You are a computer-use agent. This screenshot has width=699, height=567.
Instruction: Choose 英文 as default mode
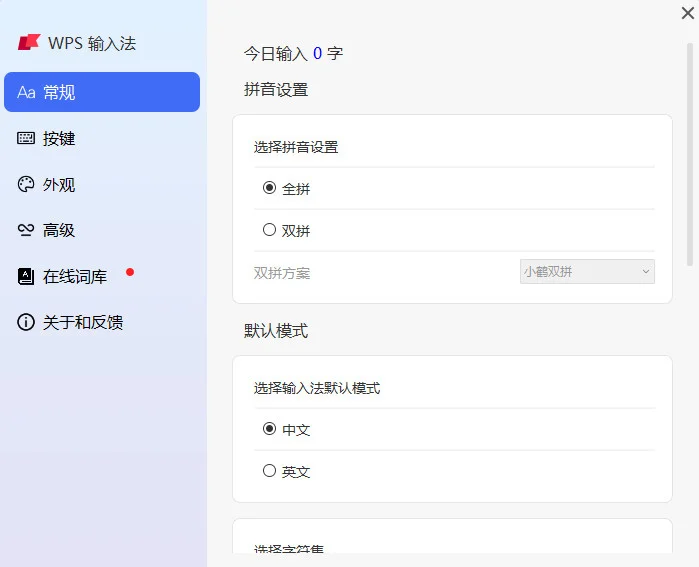pyautogui.click(x=269, y=471)
